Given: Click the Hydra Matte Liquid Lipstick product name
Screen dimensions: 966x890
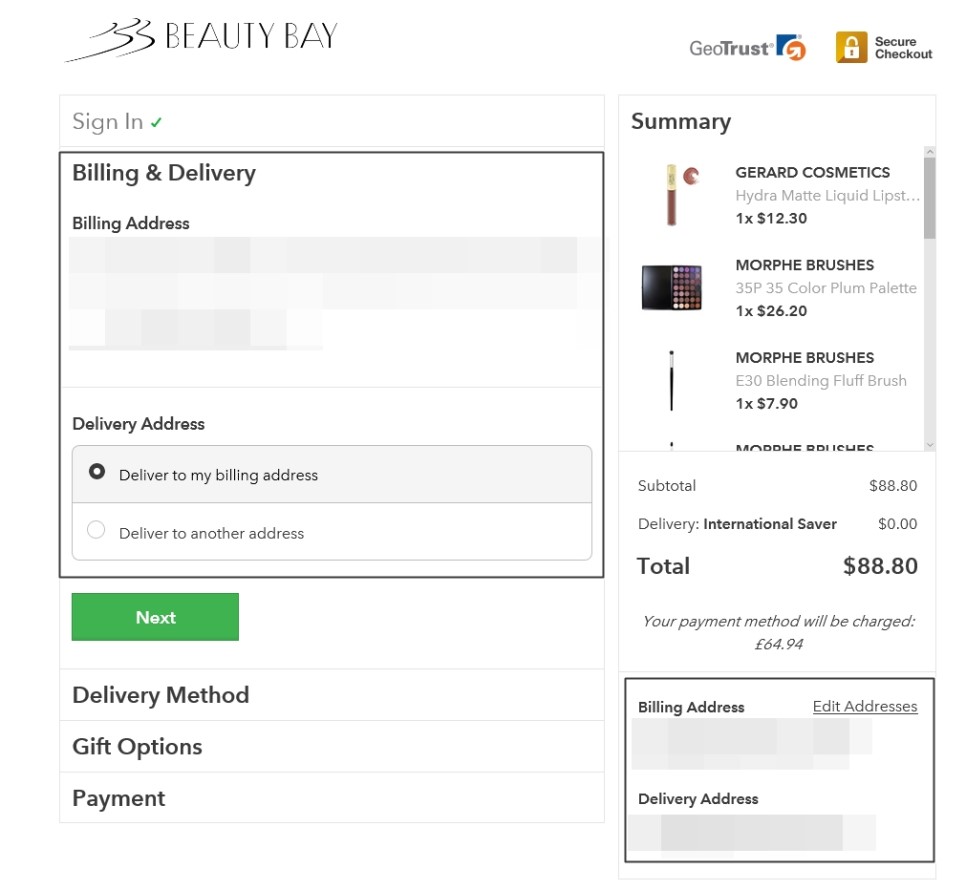Looking at the screenshot, I should (x=827, y=196).
